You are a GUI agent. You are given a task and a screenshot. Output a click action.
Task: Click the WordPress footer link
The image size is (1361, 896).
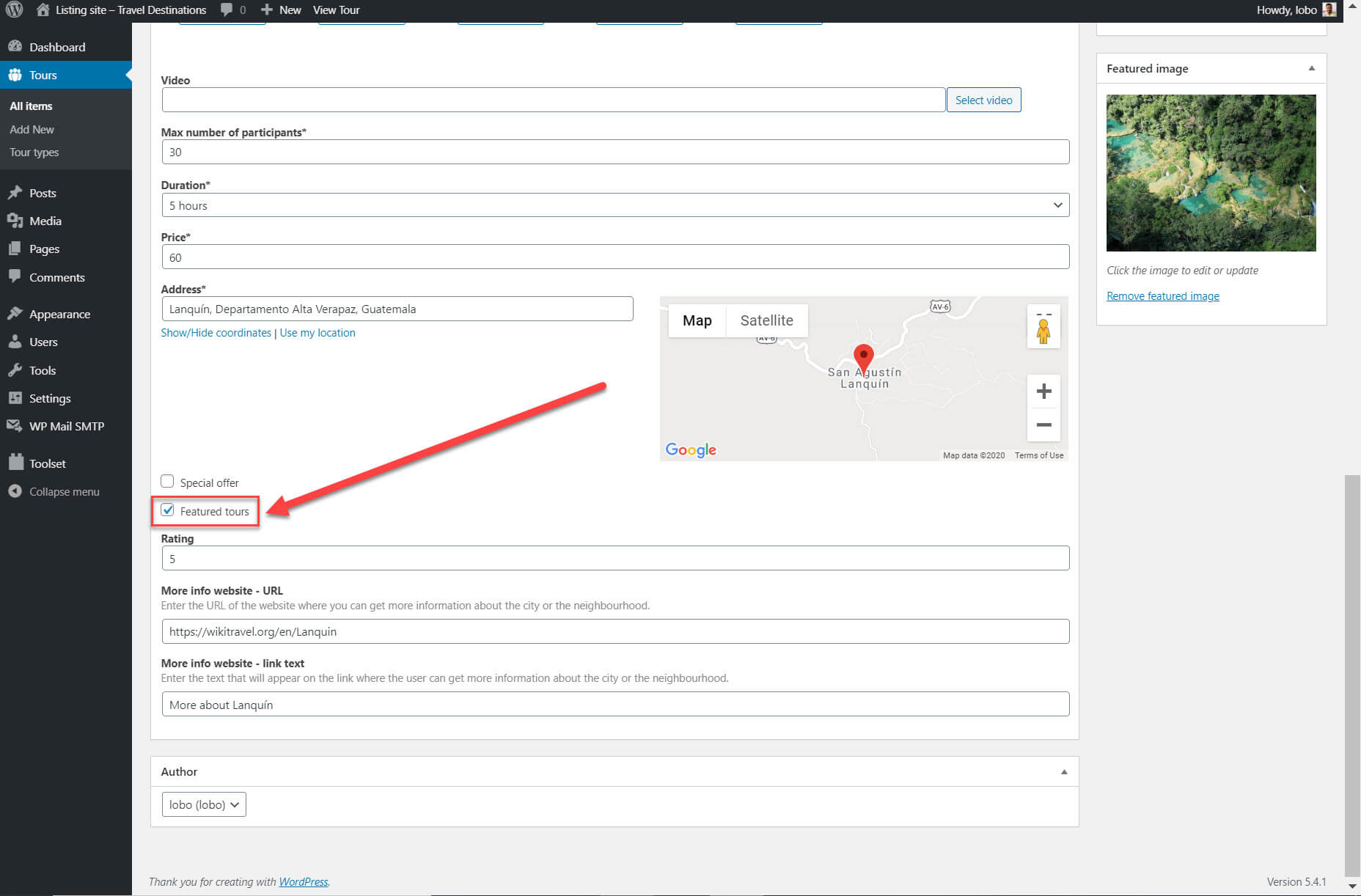303,881
